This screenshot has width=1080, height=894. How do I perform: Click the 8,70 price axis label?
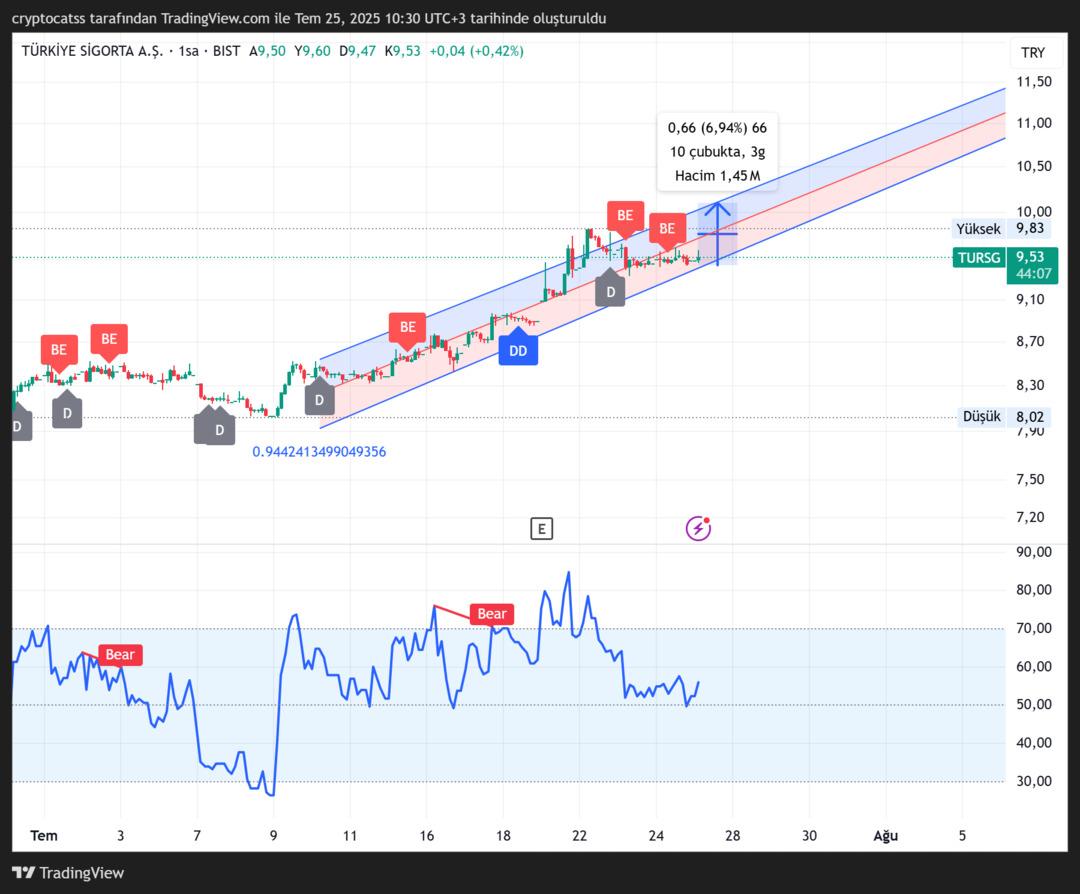tap(1030, 342)
